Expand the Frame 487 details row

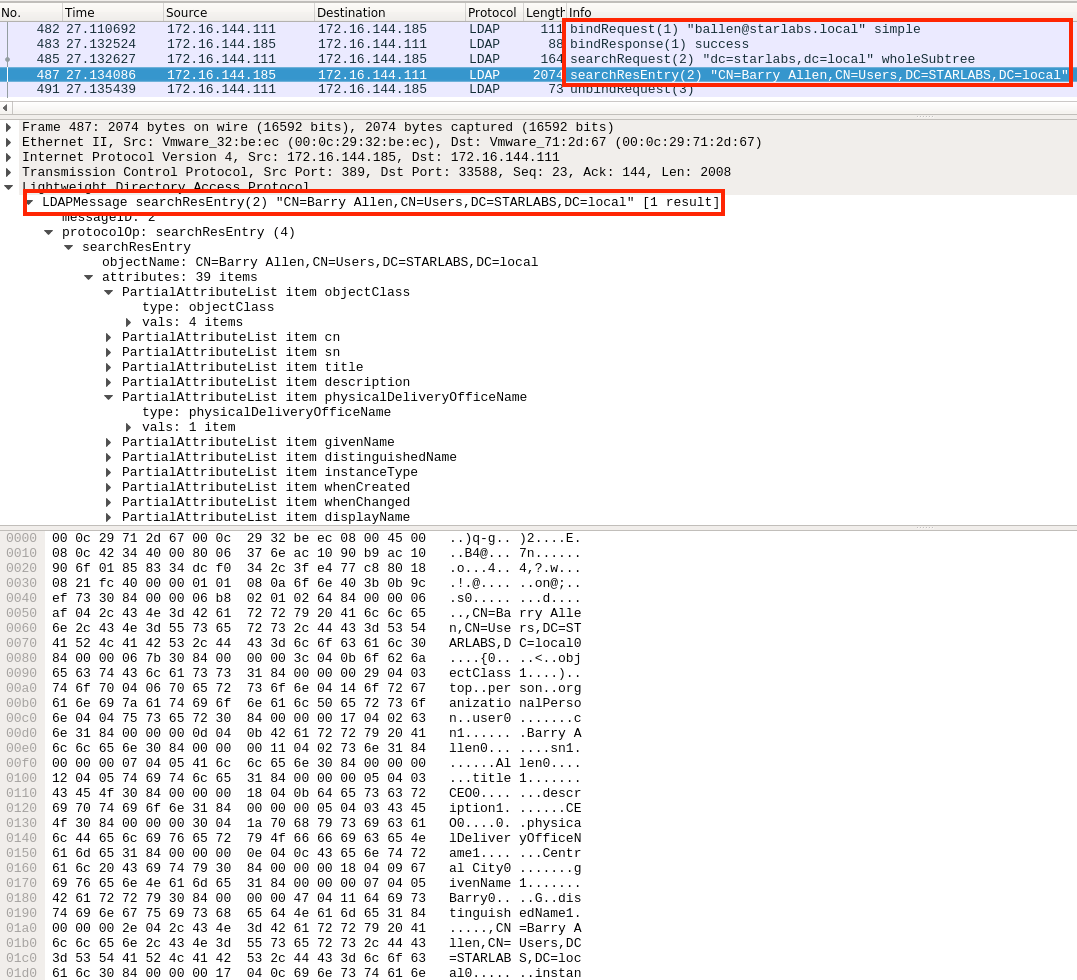coord(9,128)
